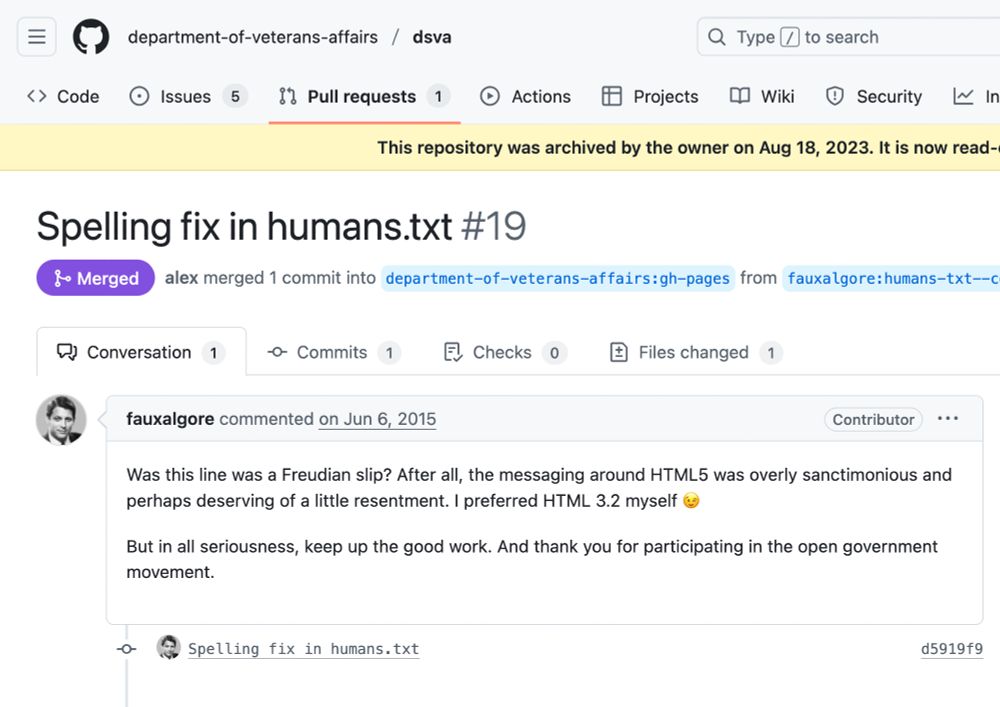
Task: Click the PR number #19
Action: tap(494, 226)
